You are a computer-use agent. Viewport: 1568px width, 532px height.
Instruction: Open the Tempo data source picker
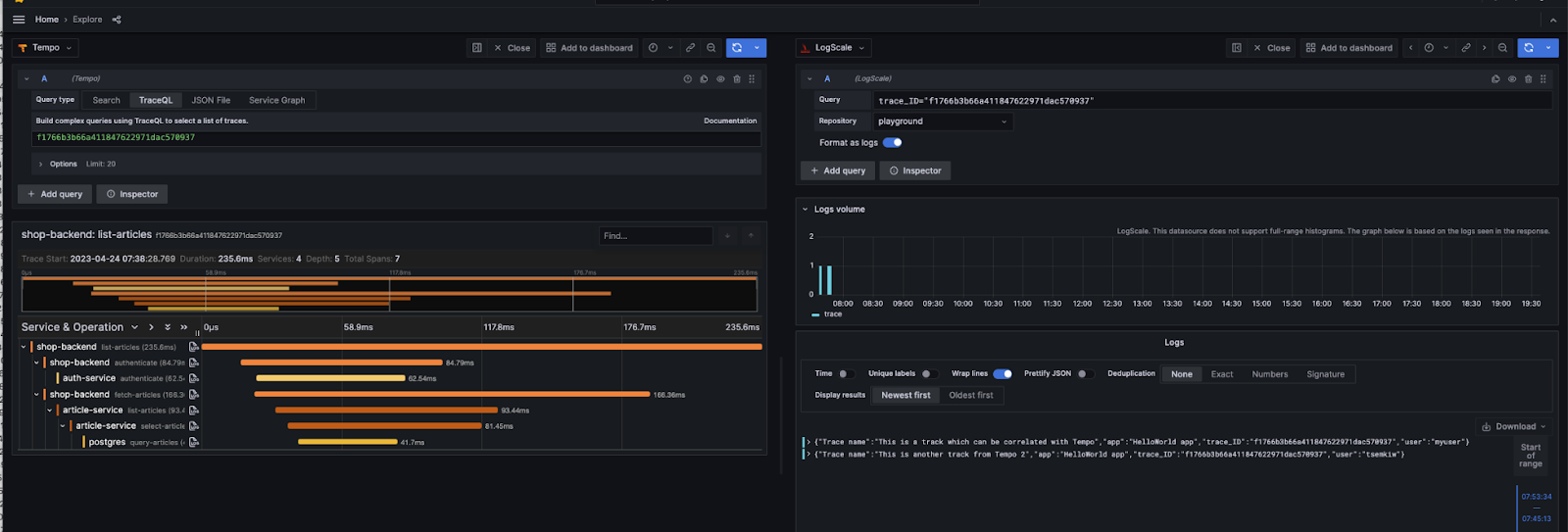click(45, 48)
